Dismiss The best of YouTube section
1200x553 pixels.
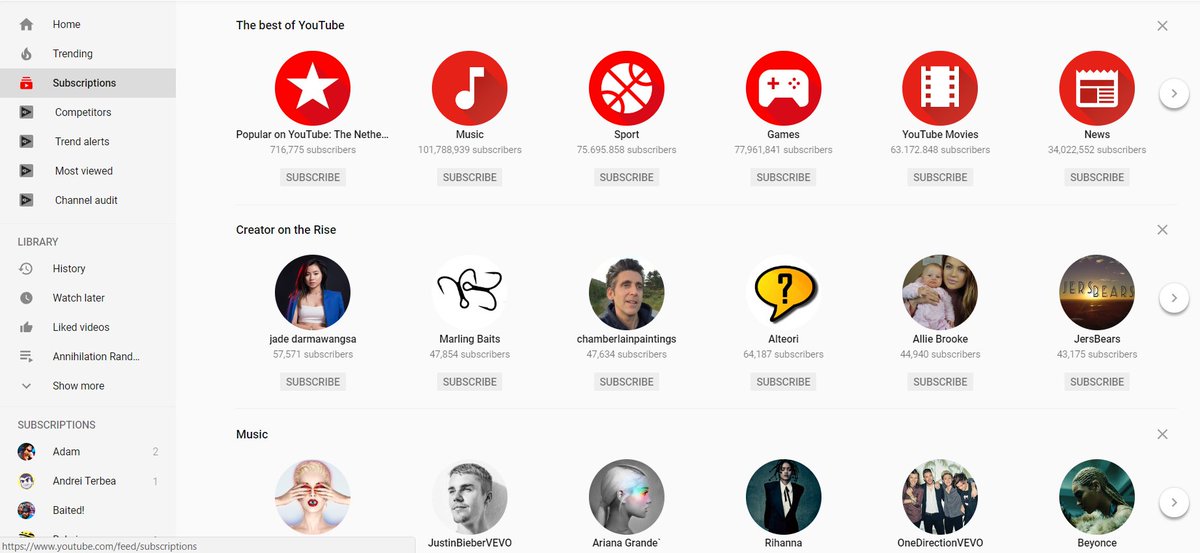point(1162,26)
